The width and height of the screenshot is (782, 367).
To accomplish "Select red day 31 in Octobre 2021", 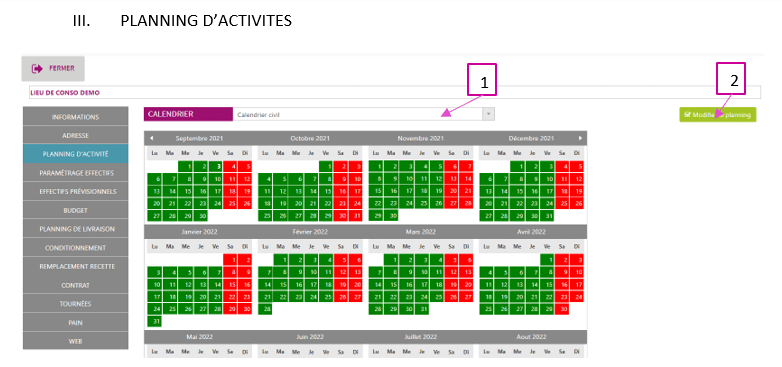I will [x=356, y=216].
